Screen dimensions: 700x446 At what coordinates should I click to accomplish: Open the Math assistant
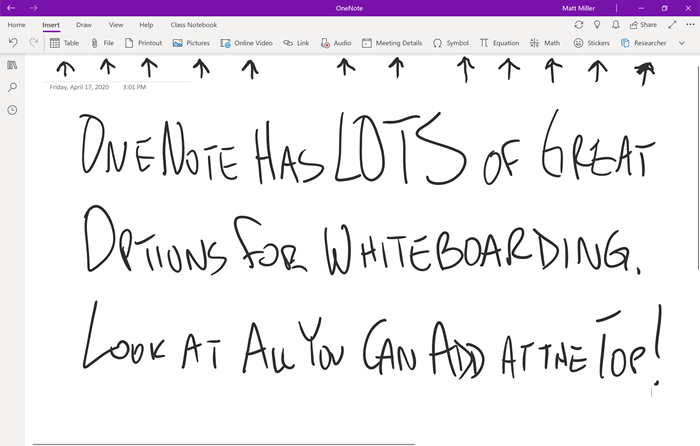545,43
